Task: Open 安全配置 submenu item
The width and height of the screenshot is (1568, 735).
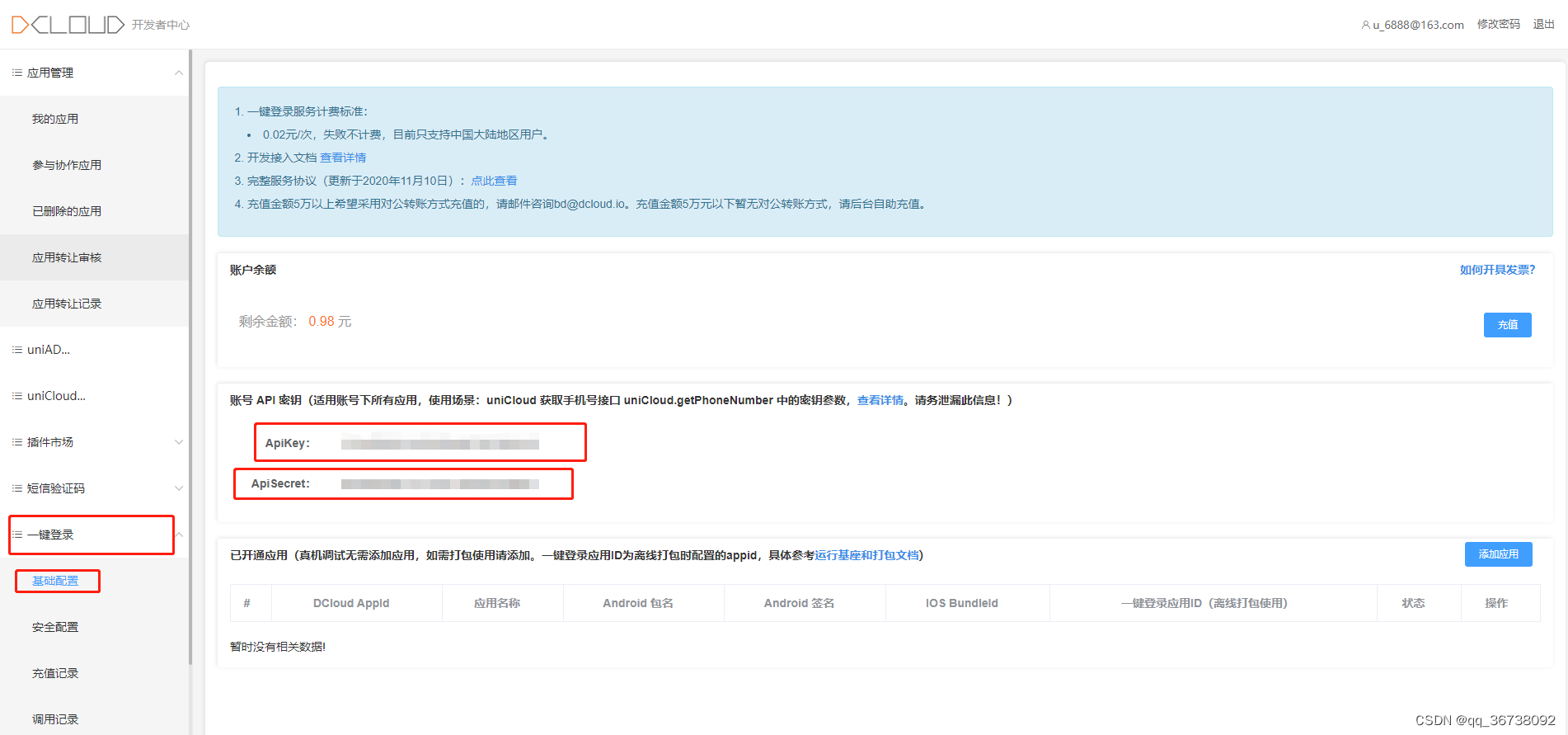Action: click(55, 627)
